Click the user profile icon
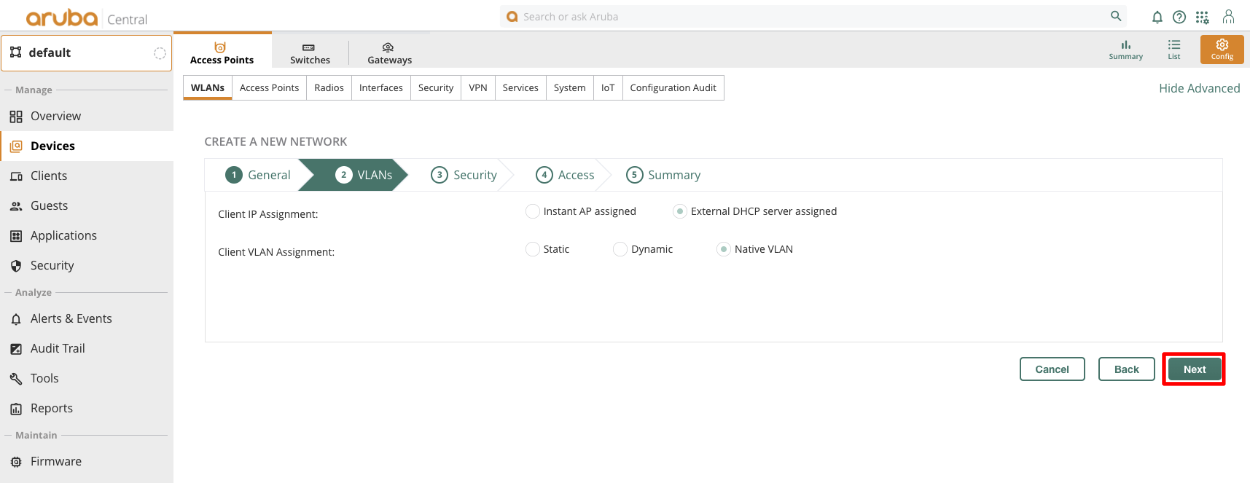 pyautogui.click(x=1228, y=17)
